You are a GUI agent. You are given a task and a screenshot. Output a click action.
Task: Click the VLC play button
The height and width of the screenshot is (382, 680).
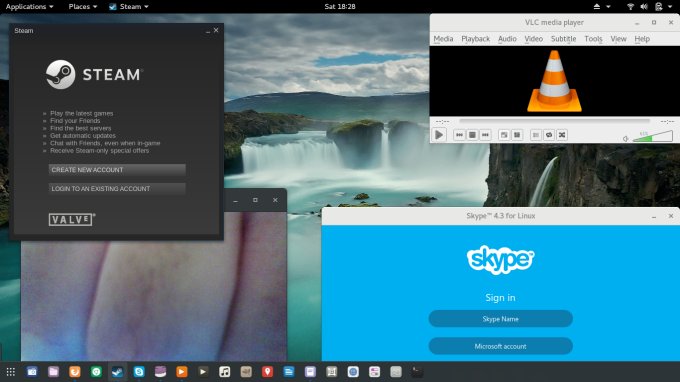[x=439, y=135]
